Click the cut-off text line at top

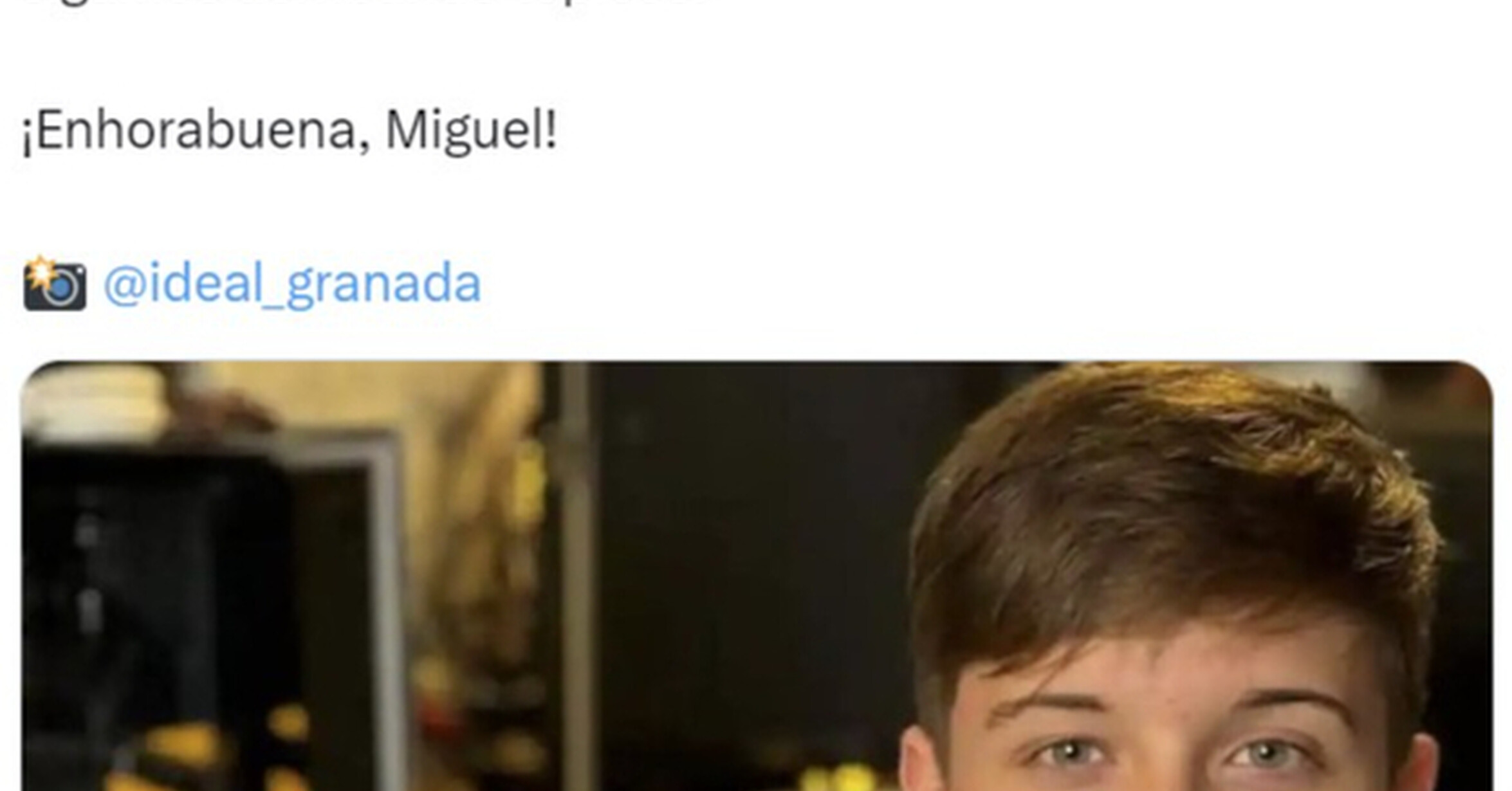click(367, 3)
